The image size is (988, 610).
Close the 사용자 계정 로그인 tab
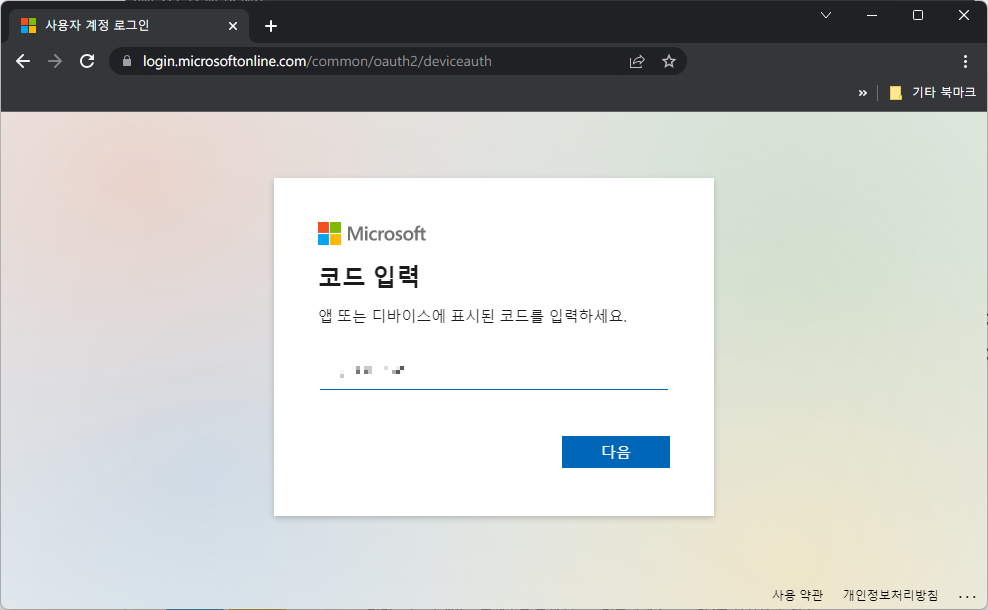pos(233,26)
